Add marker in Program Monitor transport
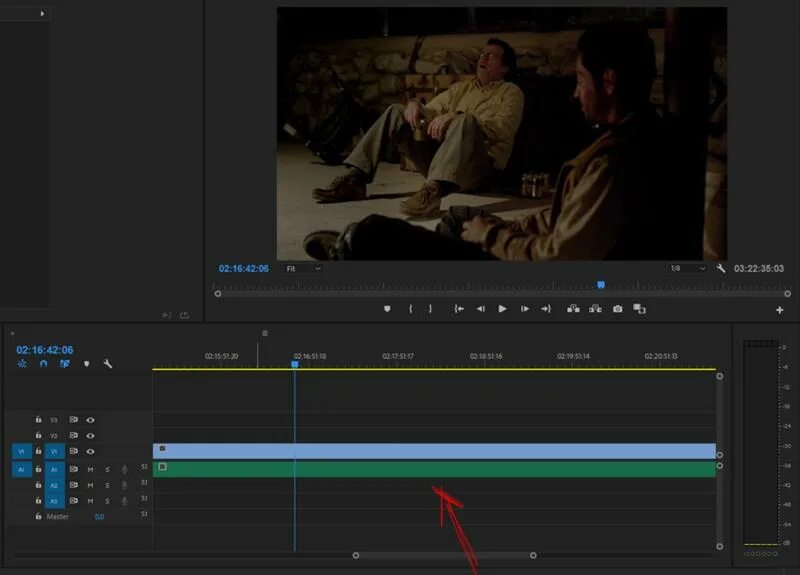The image size is (800, 575). [x=387, y=309]
